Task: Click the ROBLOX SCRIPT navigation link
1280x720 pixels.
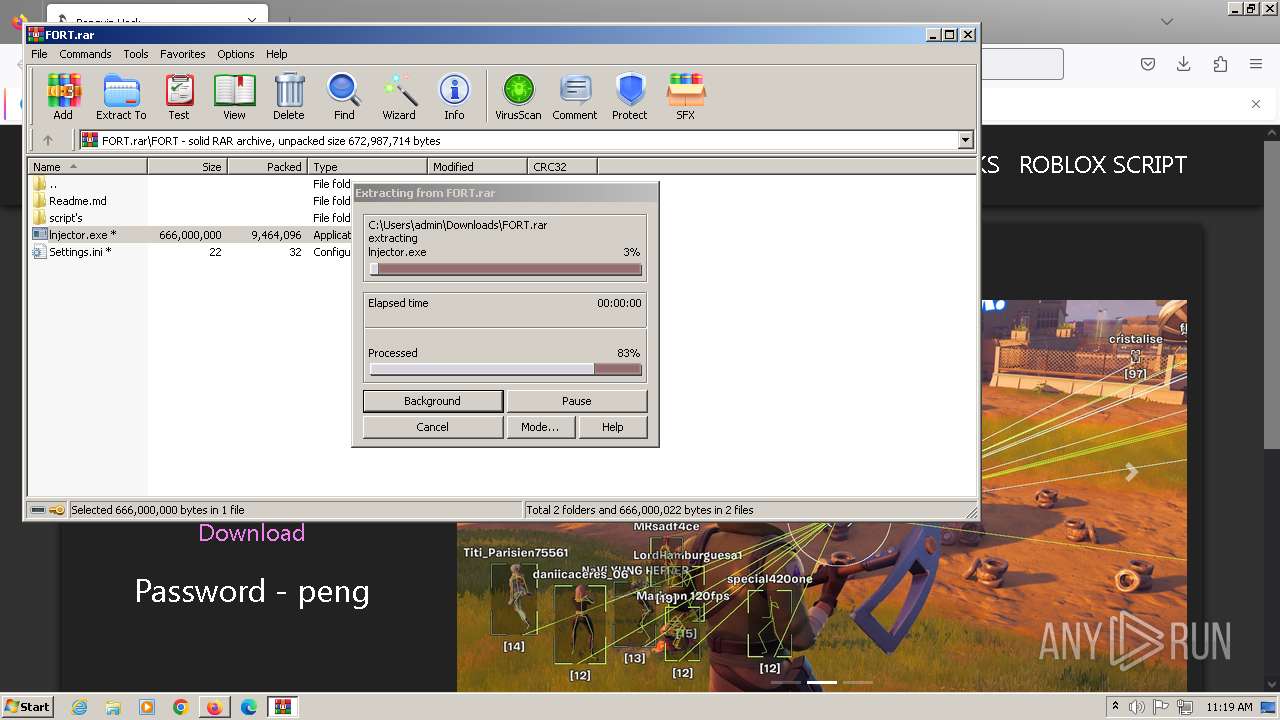Action: pos(1103,165)
